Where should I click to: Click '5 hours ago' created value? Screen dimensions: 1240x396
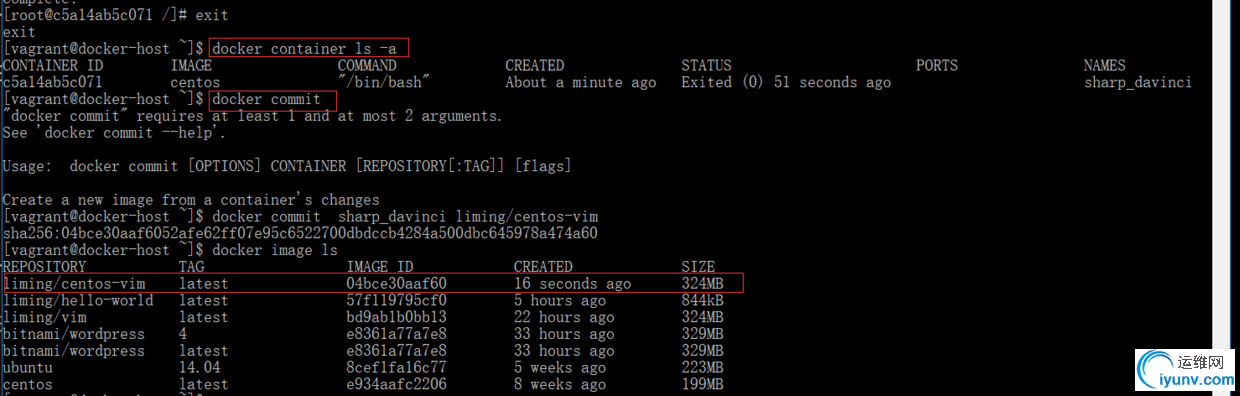(x=560, y=301)
